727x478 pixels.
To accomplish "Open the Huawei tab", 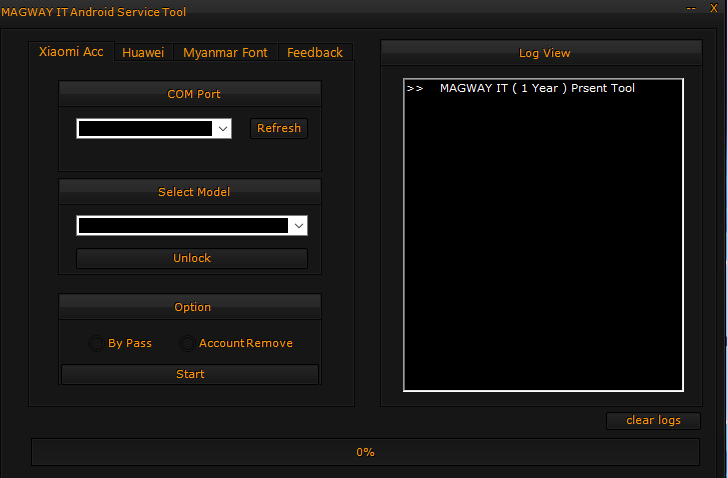I will click(x=143, y=52).
